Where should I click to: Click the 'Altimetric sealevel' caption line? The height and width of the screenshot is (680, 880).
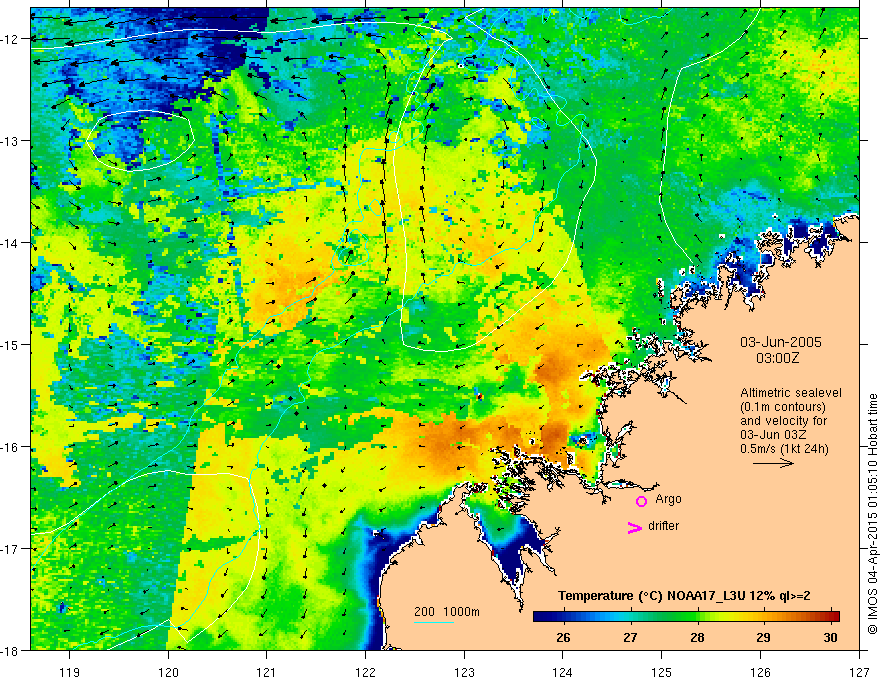click(x=791, y=393)
